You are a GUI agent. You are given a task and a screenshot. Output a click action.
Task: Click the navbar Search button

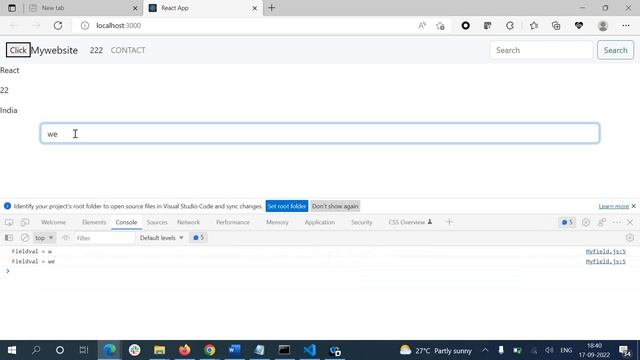pyautogui.click(x=616, y=50)
